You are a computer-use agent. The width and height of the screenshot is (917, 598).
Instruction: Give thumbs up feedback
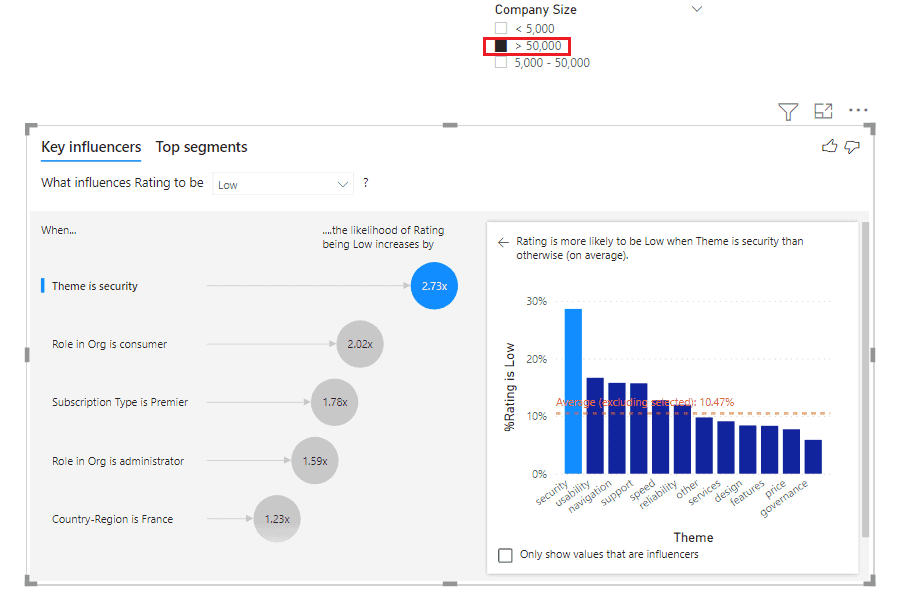(829, 146)
